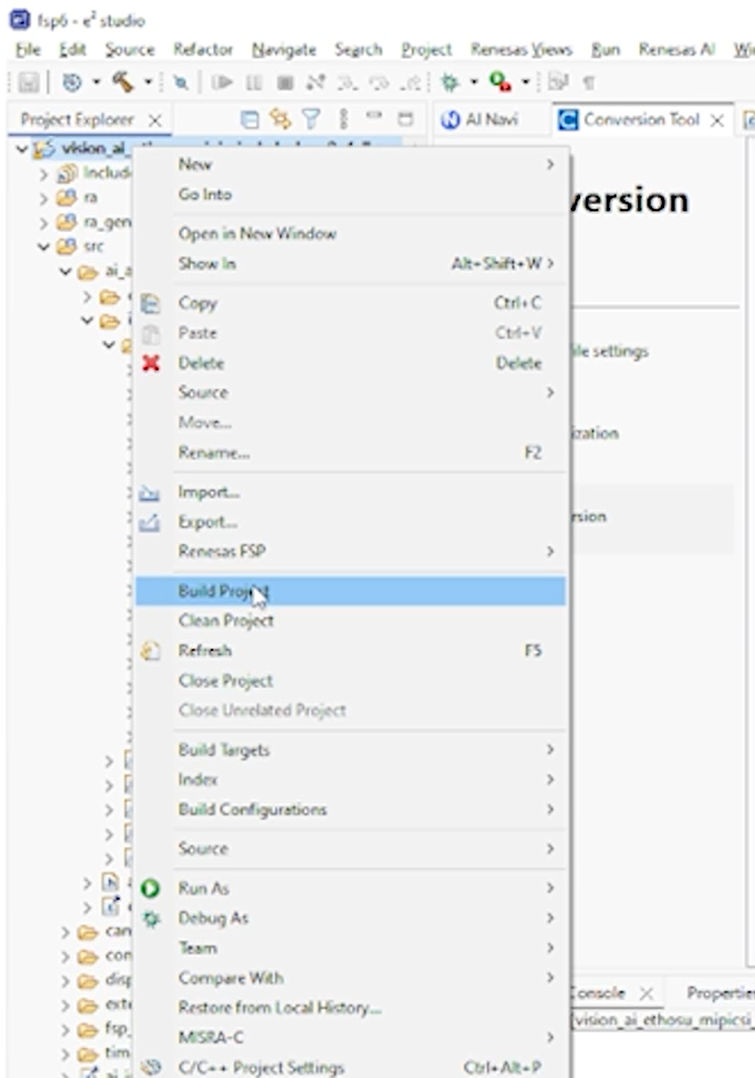Click the Copy icon in context menu
The width and height of the screenshot is (755, 1078).
coord(151,303)
